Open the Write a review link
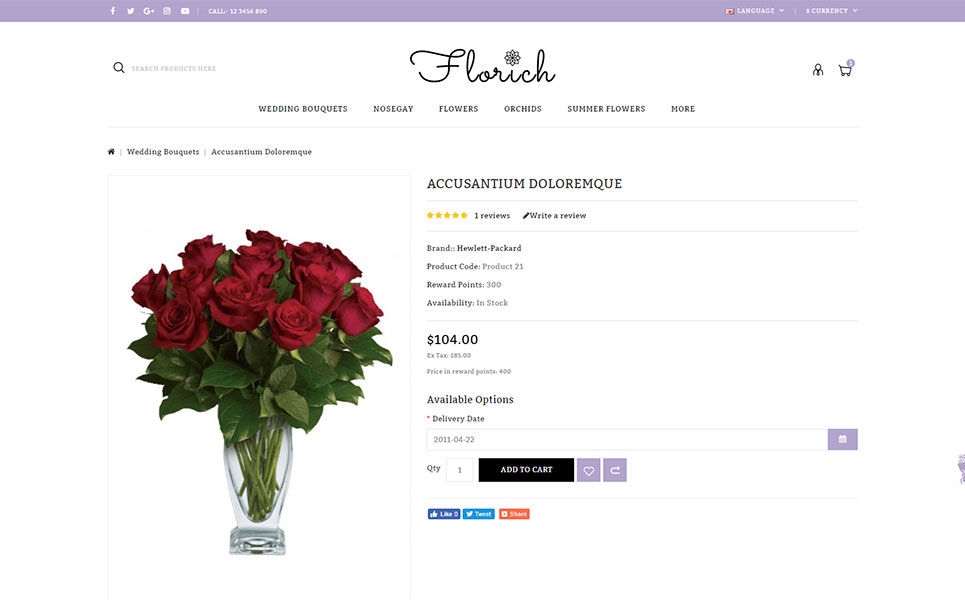Viewport: 965px width, 600px height. tap(555, 215)
